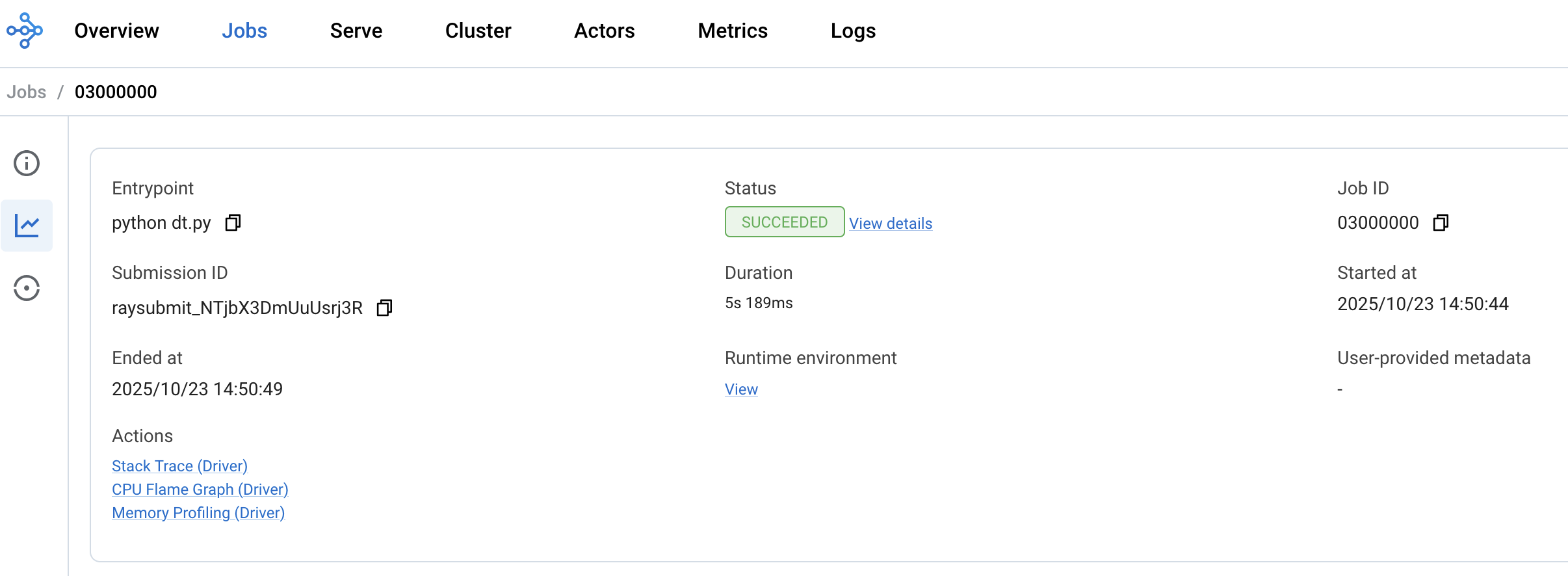Start Memory Profiling (Driver)
The width and height of the screenshot is (1568, 576).
(198, 513)
